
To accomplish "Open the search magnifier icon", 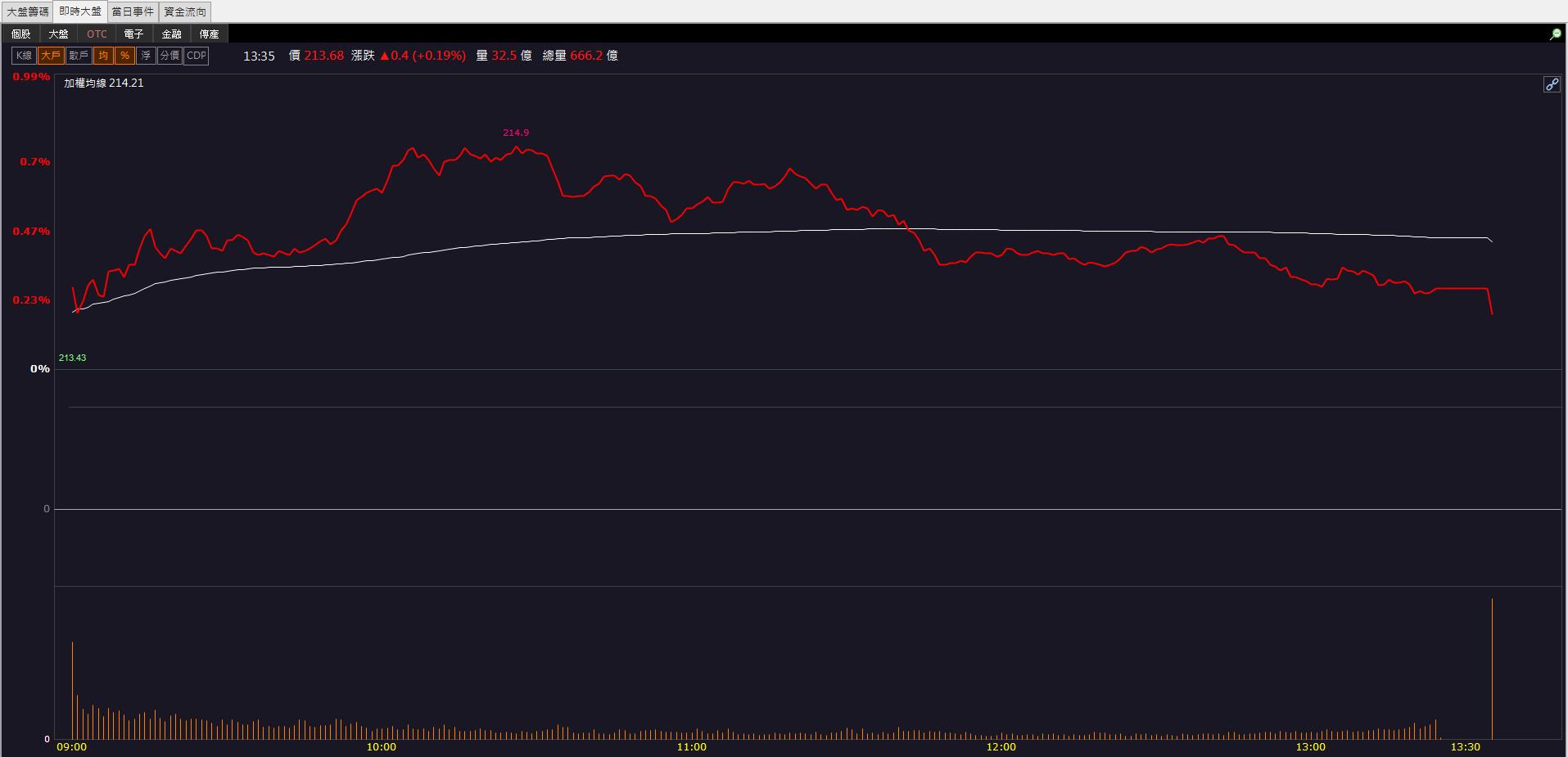I will [1555, 34].
